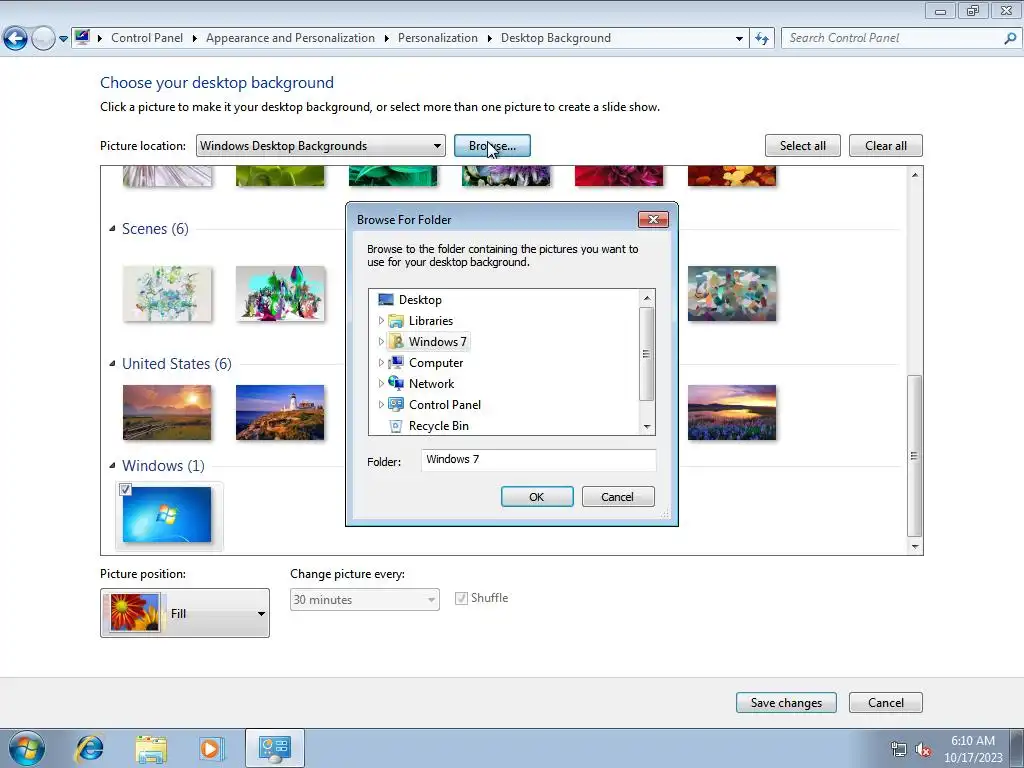Collapse the Scenes (6) group
This screenshot has width=1024, height=768.
tap(112, 229)
